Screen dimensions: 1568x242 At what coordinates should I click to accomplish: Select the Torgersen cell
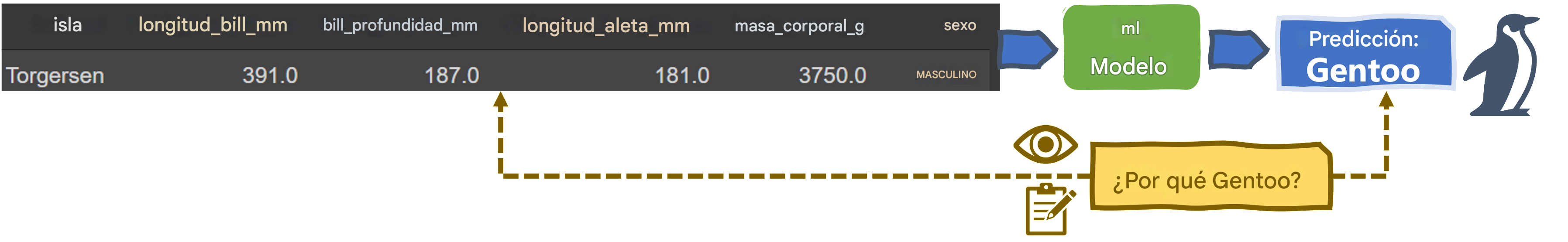pos(55,75)
